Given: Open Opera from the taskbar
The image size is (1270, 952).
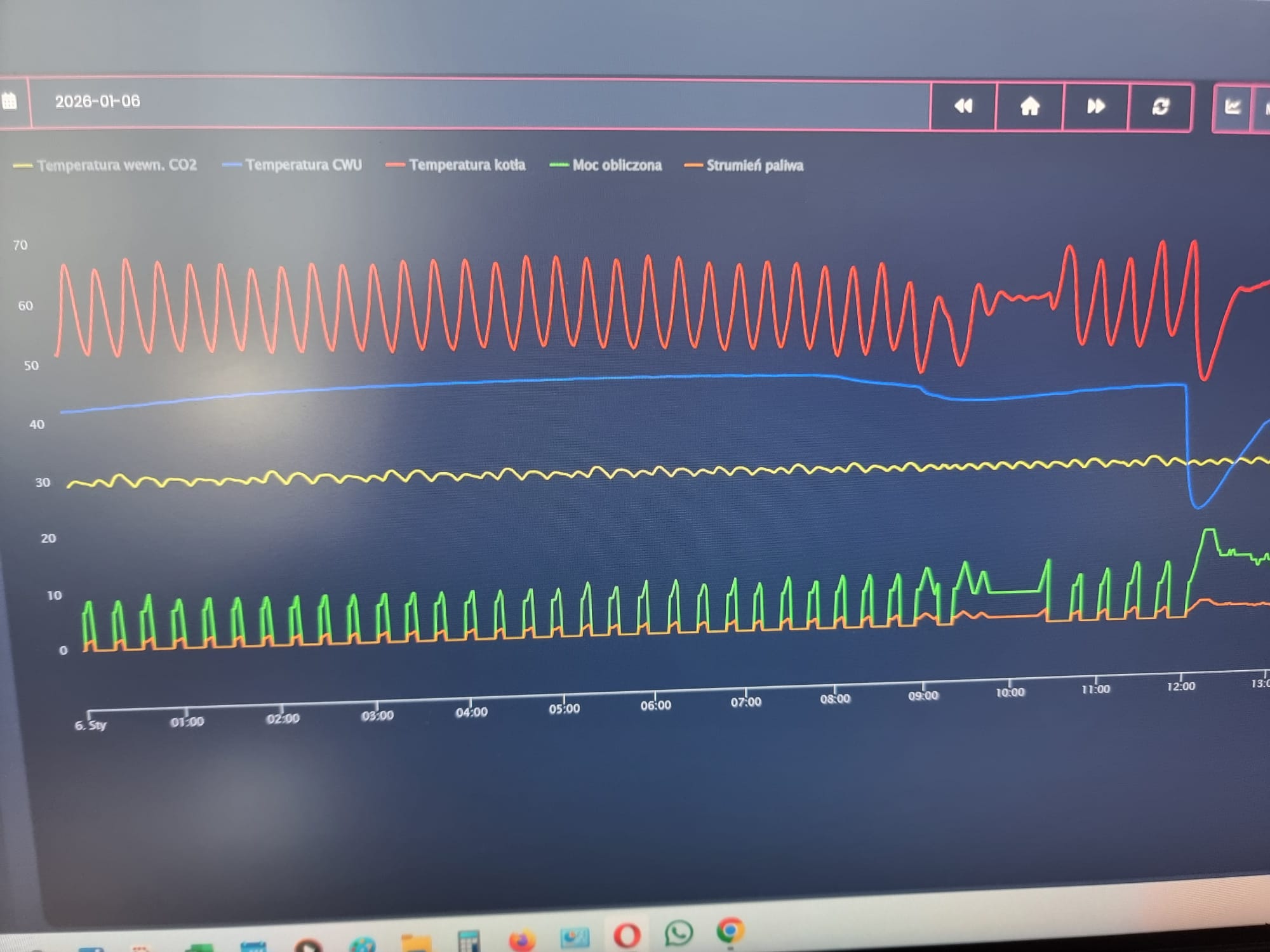Looking at the screenshot, I should pyautogui.click(x=627, y=935).
